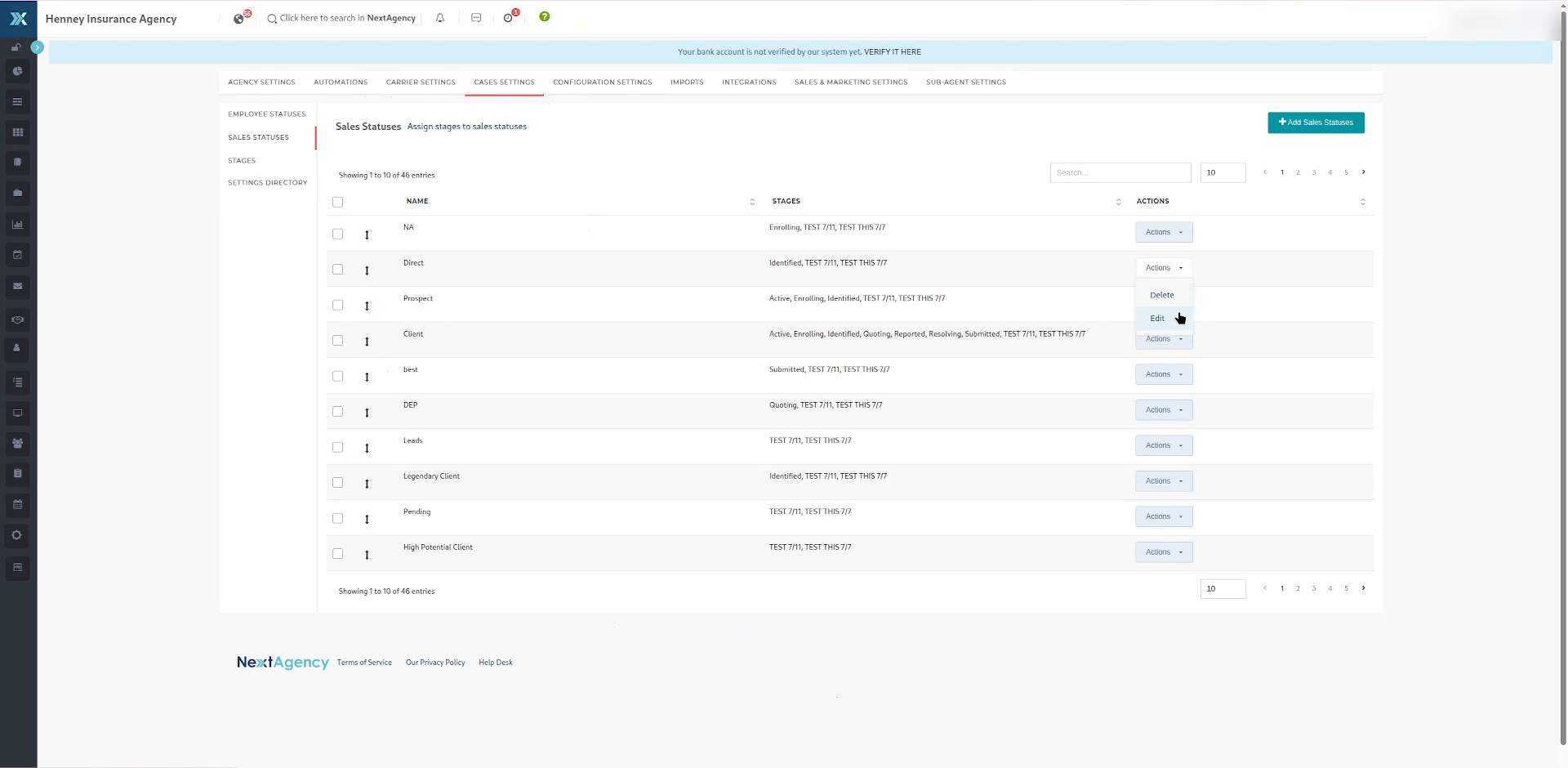Image resolution: width=1568 pixels, height=768 pixels.
Task: Click the Add Sales Statuses button
Action: click(1316, 123)
